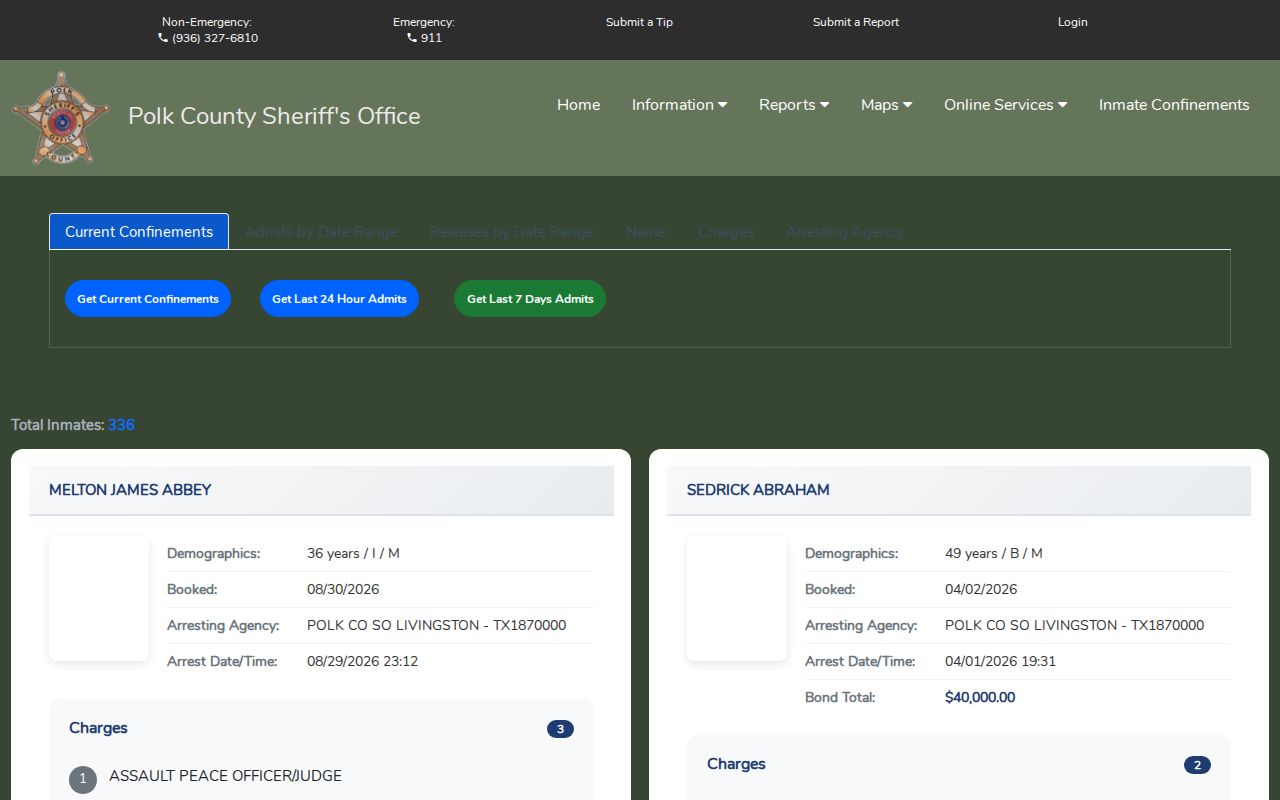The height and width of the screenshot is (800, 1280).
Task: Open Inmate Confinements page
Action: click(x=1174, y=105)
